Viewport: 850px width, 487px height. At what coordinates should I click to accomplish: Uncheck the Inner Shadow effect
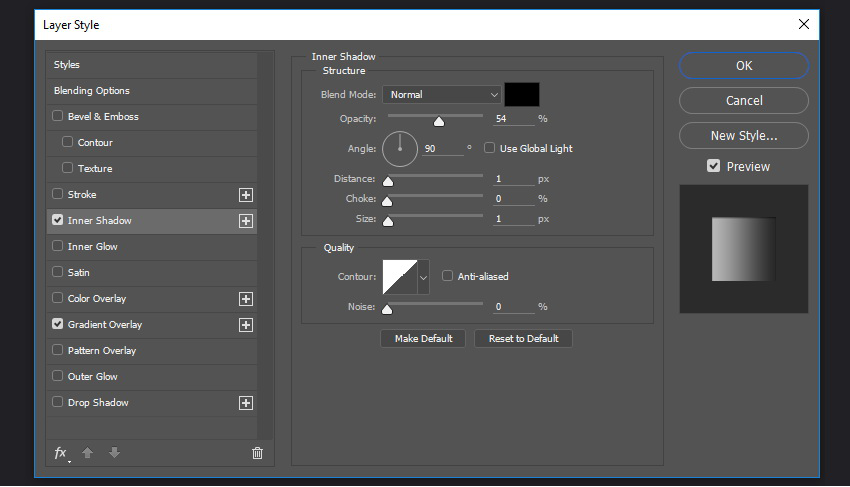click(57, 220)
